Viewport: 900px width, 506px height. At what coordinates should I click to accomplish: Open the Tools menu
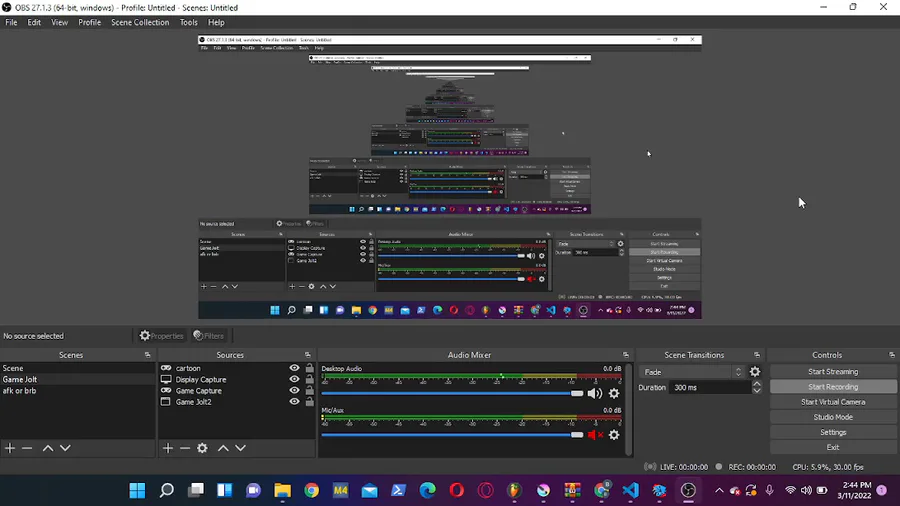click(188, 22)
